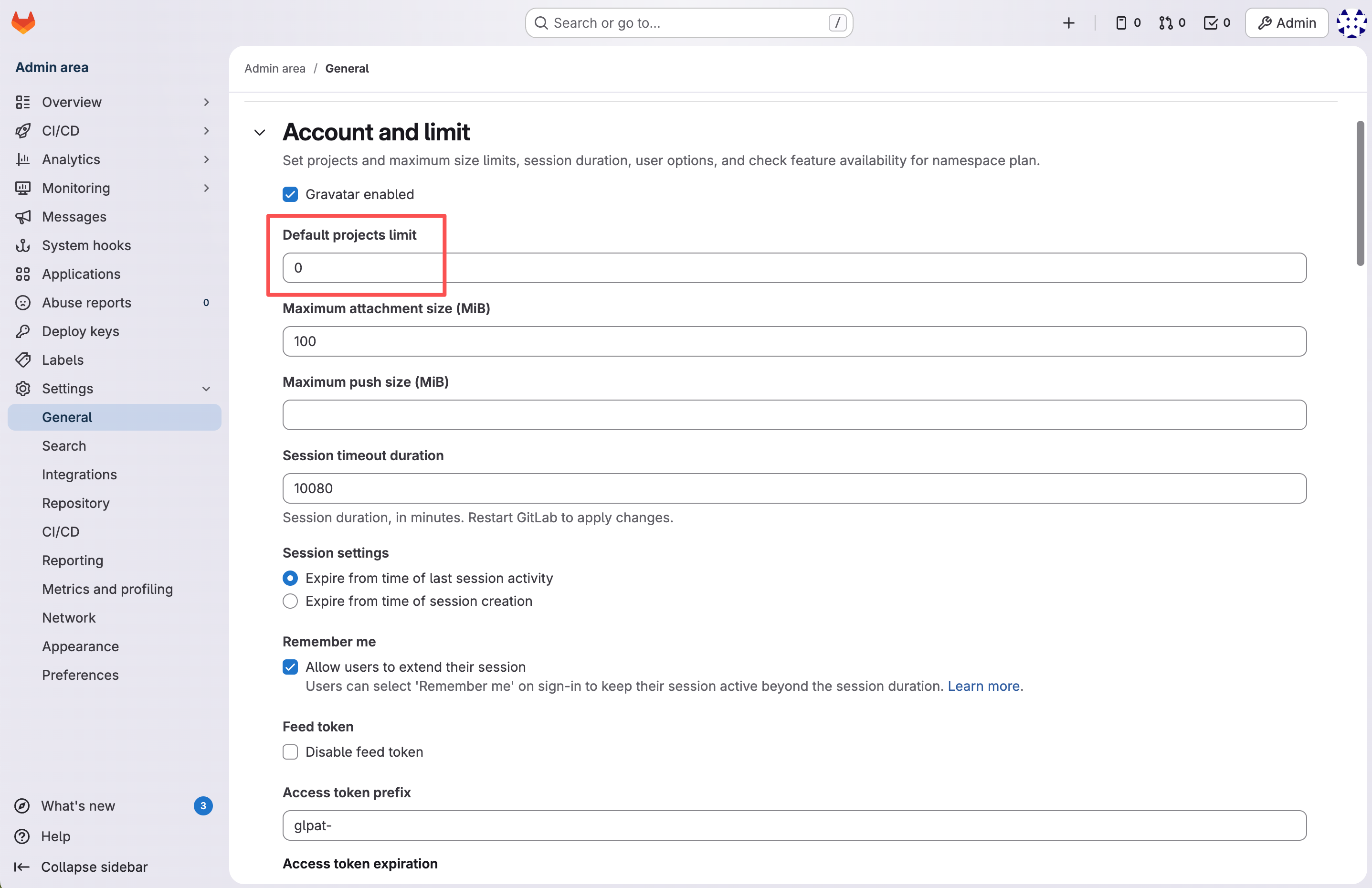The image size is (1372, 888).
Task: Click the page vertical scrollbar
Action: 1360,193
